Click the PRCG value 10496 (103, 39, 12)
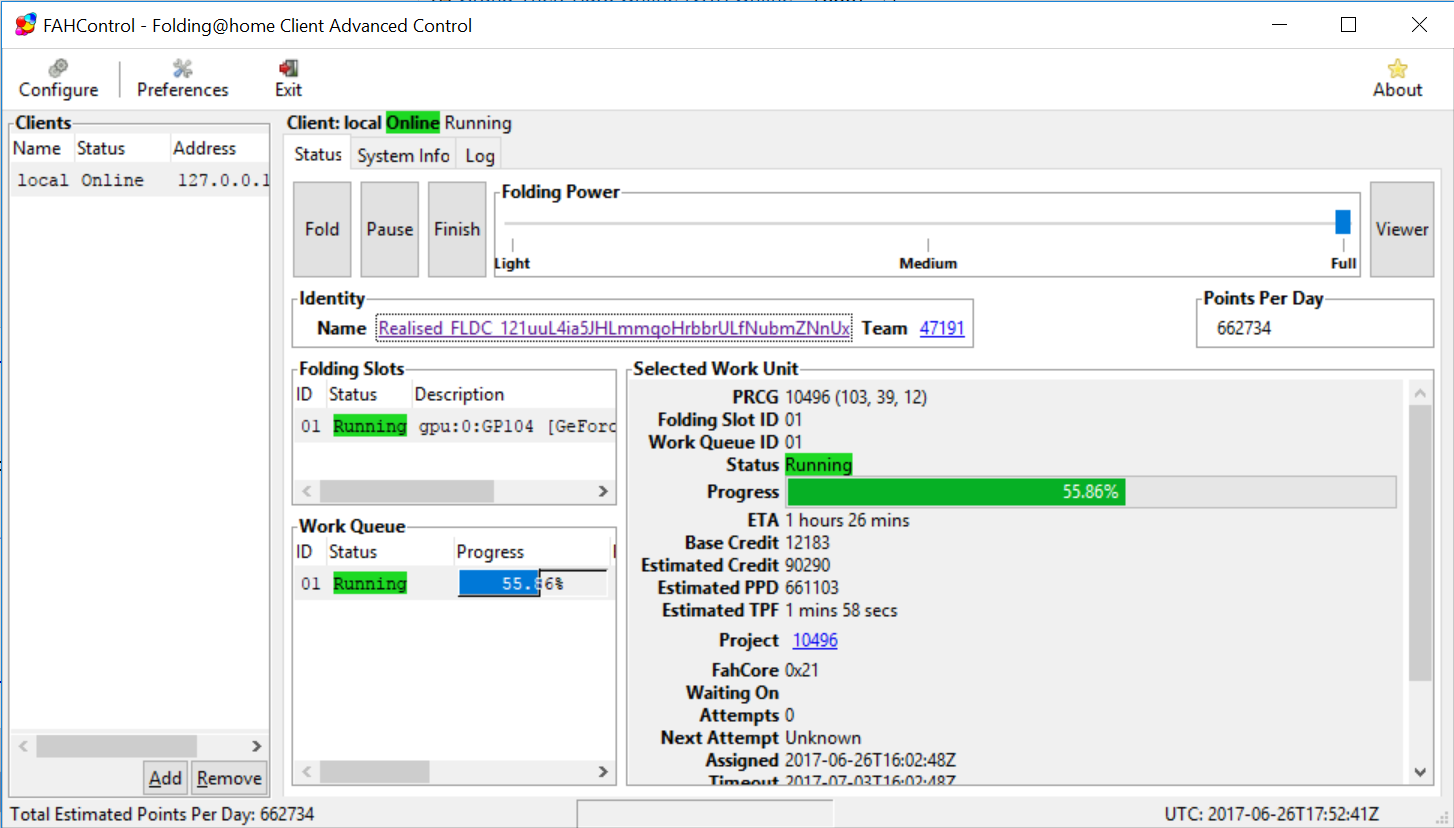The width and height of the screenshot is (1454, 828). point(856,398)
